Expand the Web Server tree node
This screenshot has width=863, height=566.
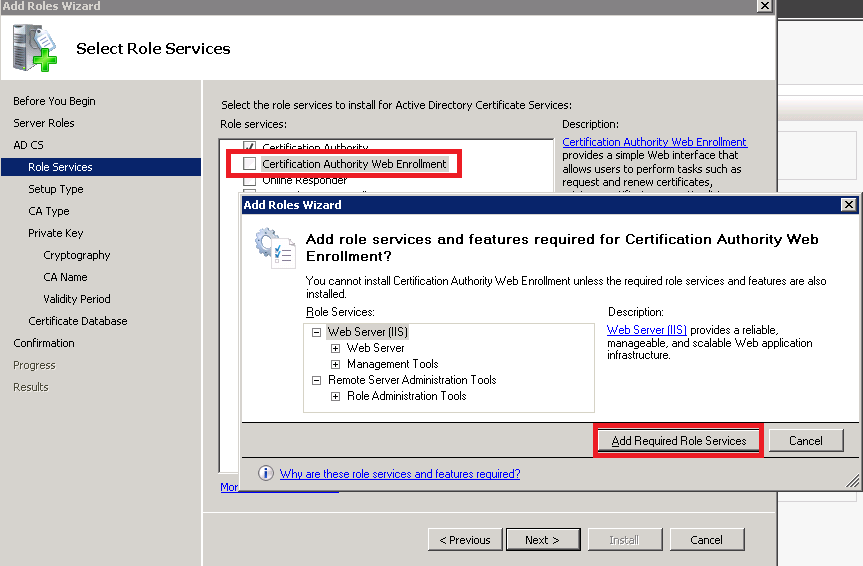335,348
